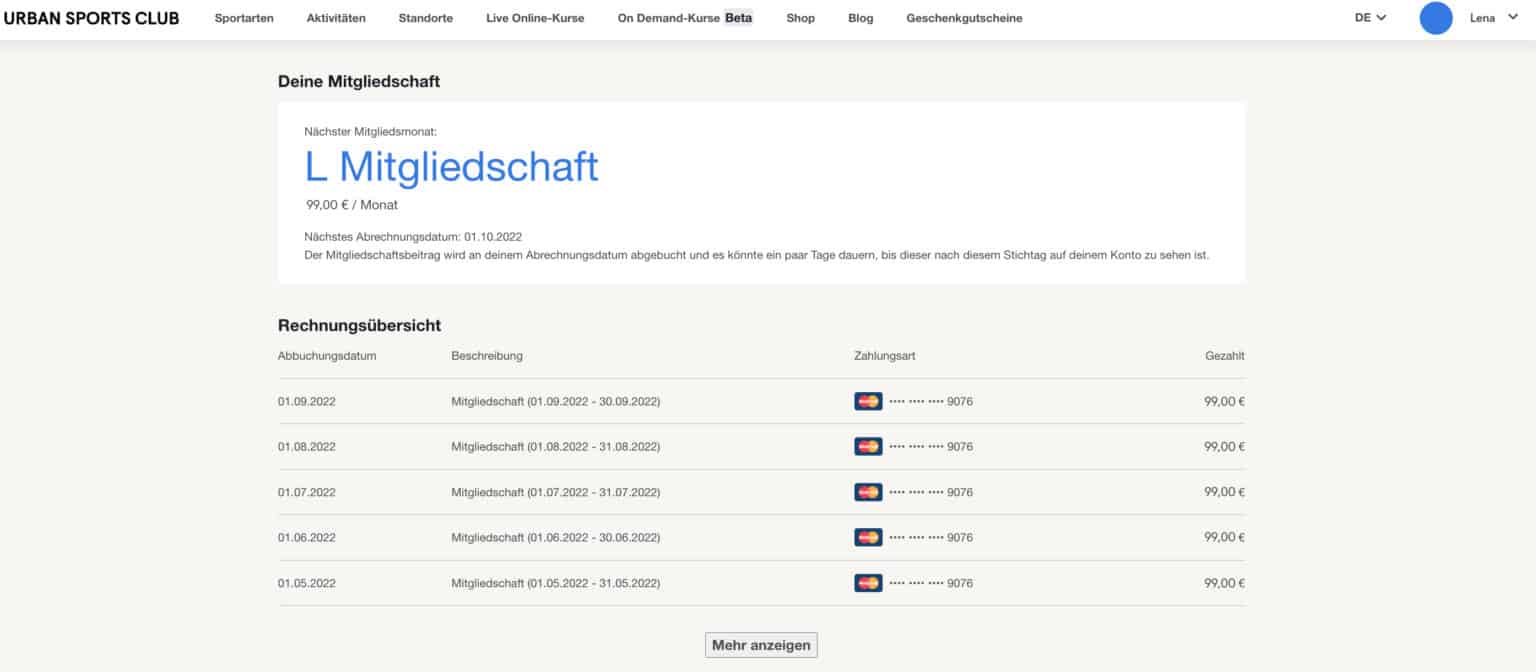Click 99,00 € amount in 01.07.2022 row

(1224, 492)
